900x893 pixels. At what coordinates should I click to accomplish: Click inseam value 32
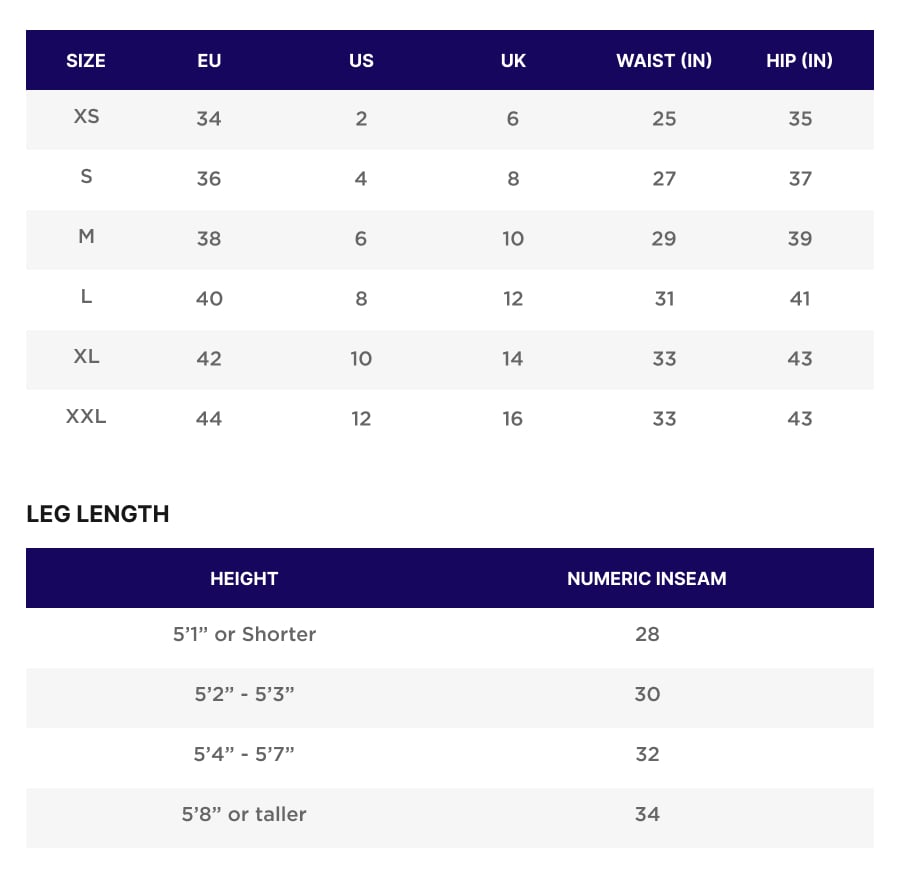[647, 754]
